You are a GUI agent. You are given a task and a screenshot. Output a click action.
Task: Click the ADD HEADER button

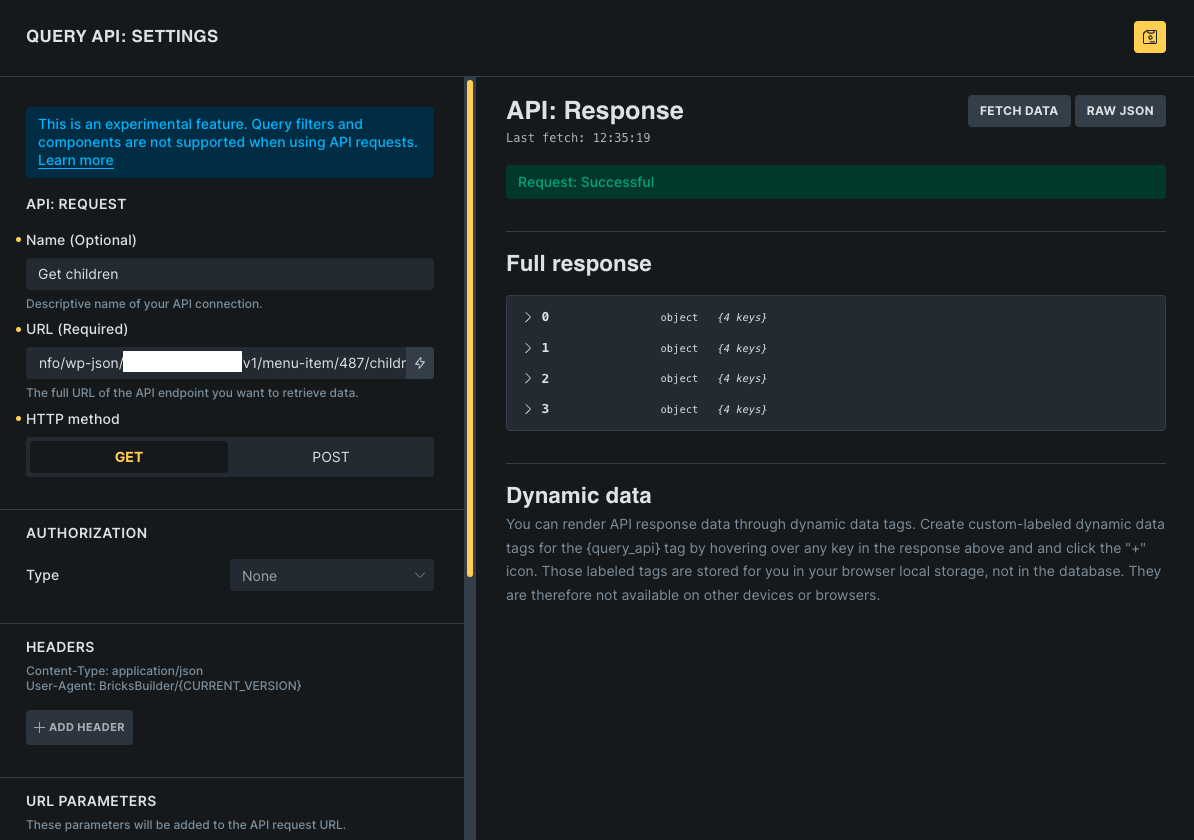pos(79,727)
